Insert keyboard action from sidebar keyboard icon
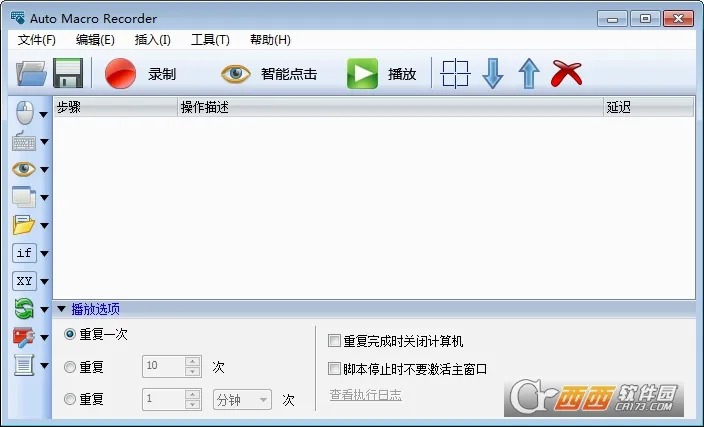Image resolution: width=704 pixels, height=427 pixels. tap(24, 141)
